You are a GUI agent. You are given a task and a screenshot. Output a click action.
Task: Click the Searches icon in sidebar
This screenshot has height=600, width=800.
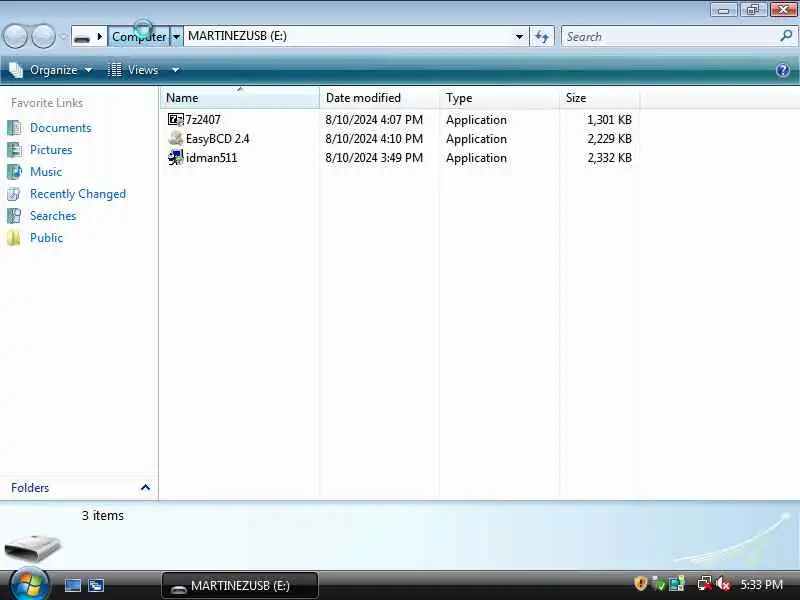pos(14,216)
